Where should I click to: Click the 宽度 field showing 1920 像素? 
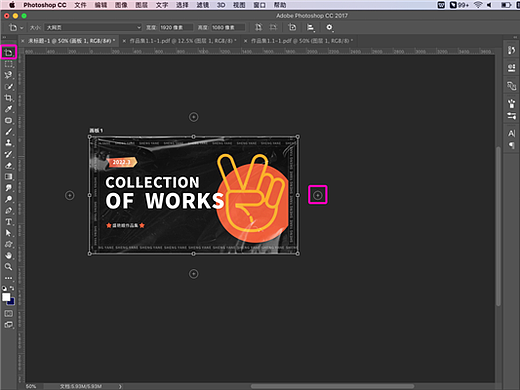point(176,27)
